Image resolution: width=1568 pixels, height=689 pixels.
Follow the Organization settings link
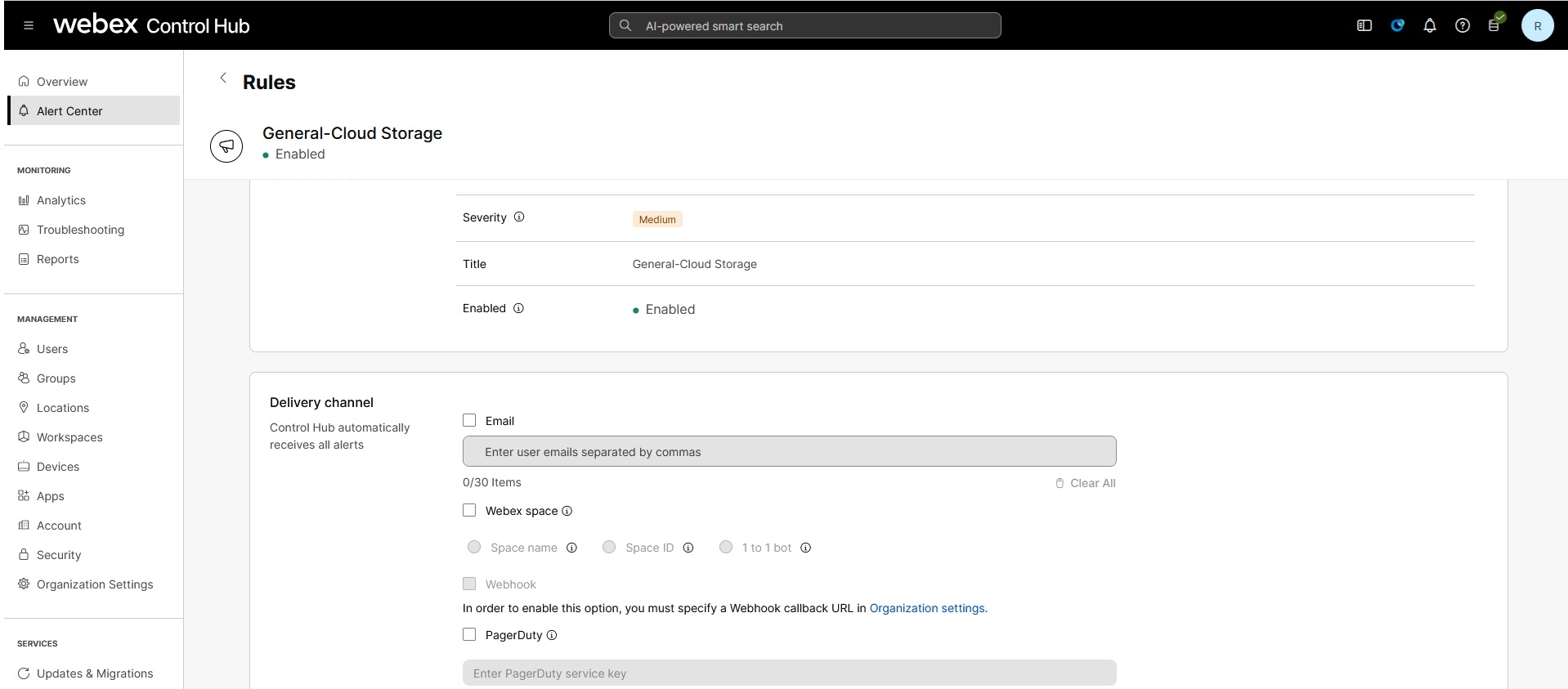click(928, 608)
